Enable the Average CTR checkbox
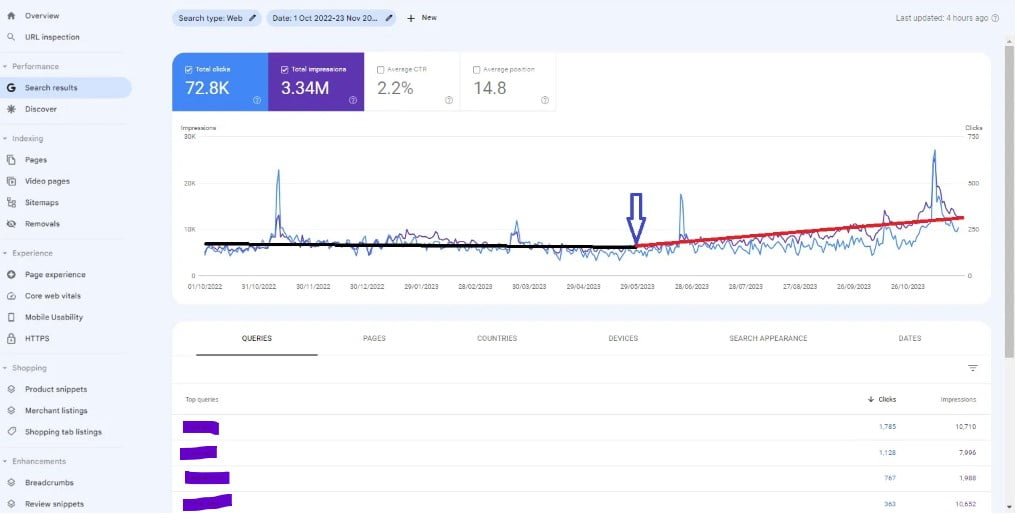The height and width of the screenshot is (522, 1017). click(381, 70)
